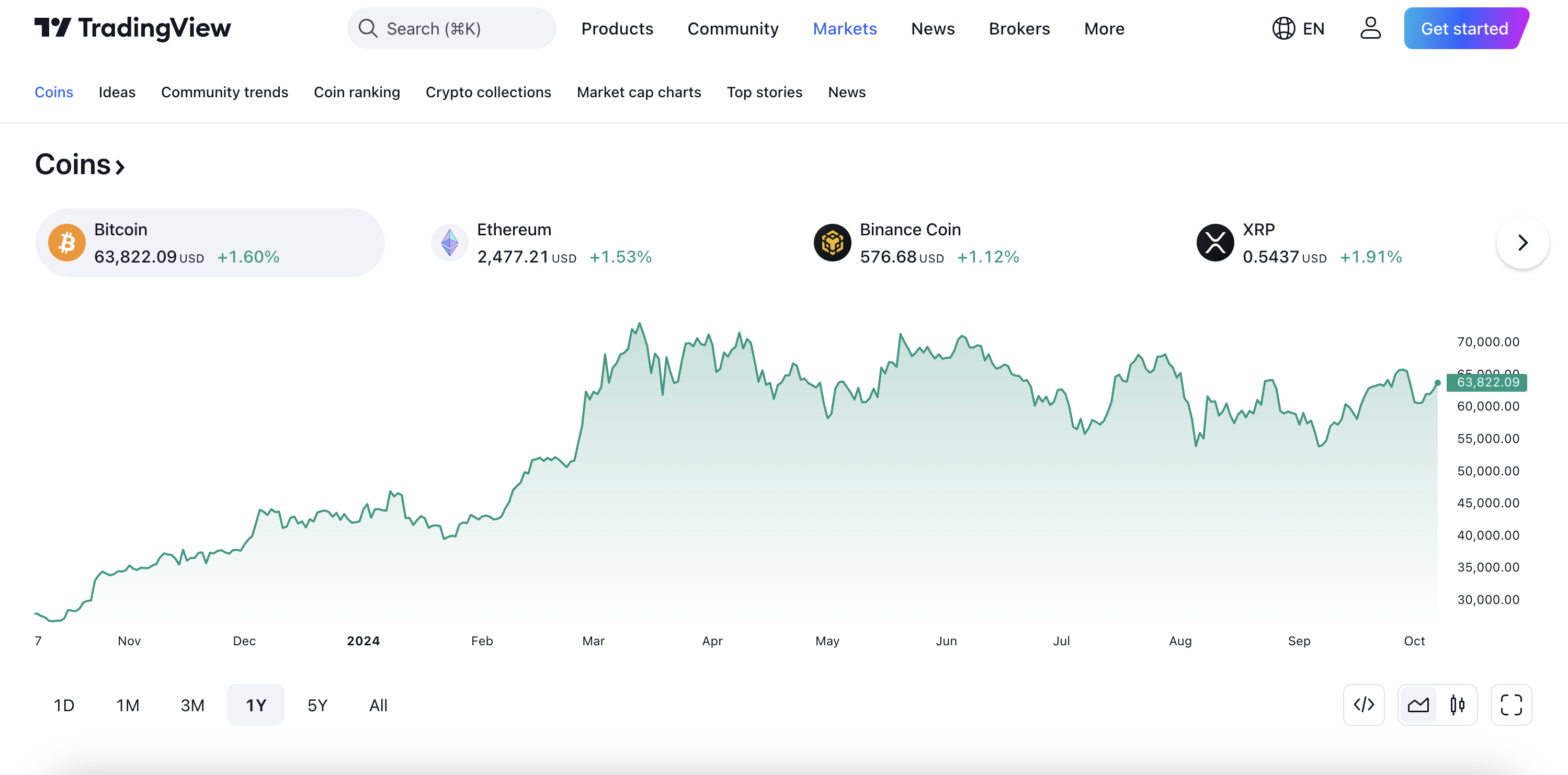
Task: Go to News sub-navigation tab
Action: (847, 92)
